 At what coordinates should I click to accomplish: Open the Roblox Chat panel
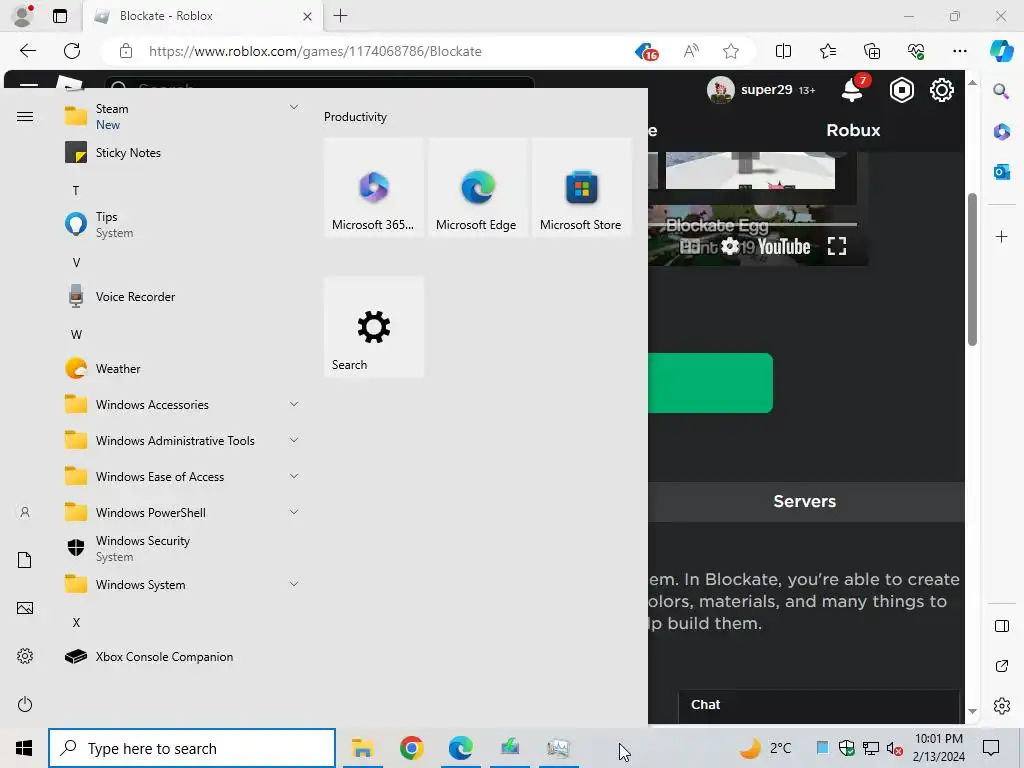pyautogui.click(x=819, y=705)
